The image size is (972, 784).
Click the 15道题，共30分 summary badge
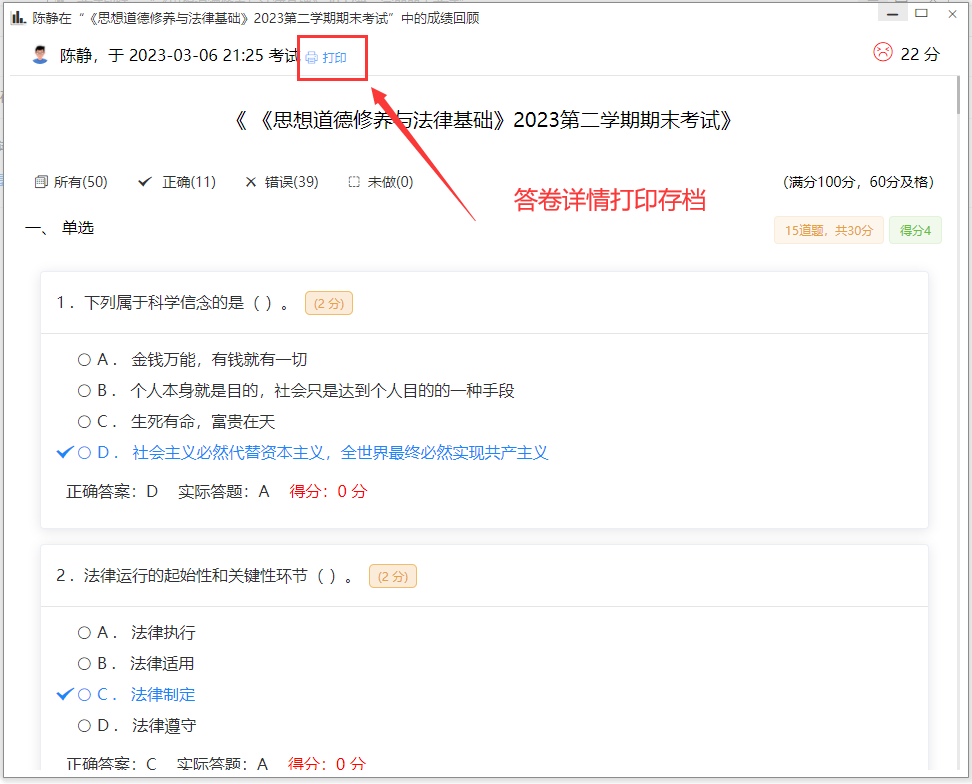click(828, 229)
